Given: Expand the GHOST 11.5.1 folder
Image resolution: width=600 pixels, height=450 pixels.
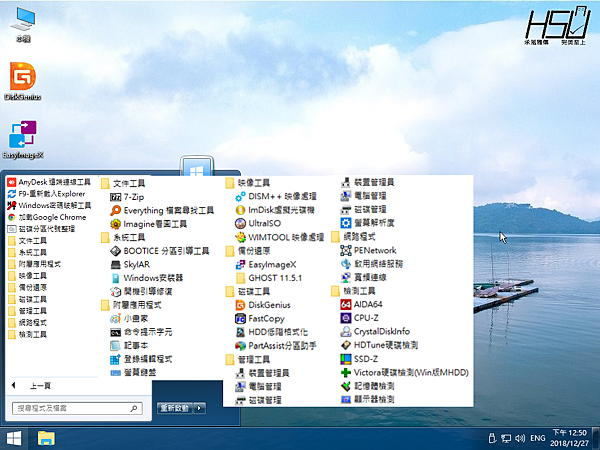Looking at the screenshot, I should click(269, 278).
